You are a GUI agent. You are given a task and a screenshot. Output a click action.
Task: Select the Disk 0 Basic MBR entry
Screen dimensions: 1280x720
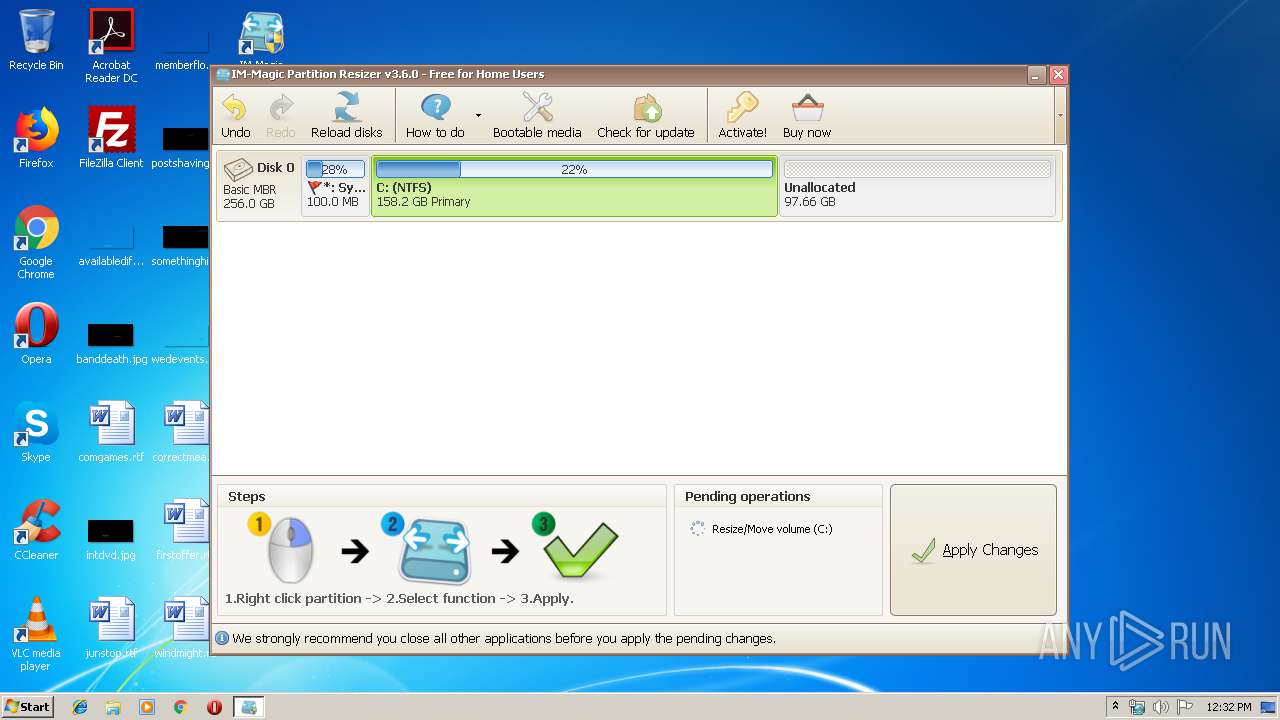(x=260, y=185)
